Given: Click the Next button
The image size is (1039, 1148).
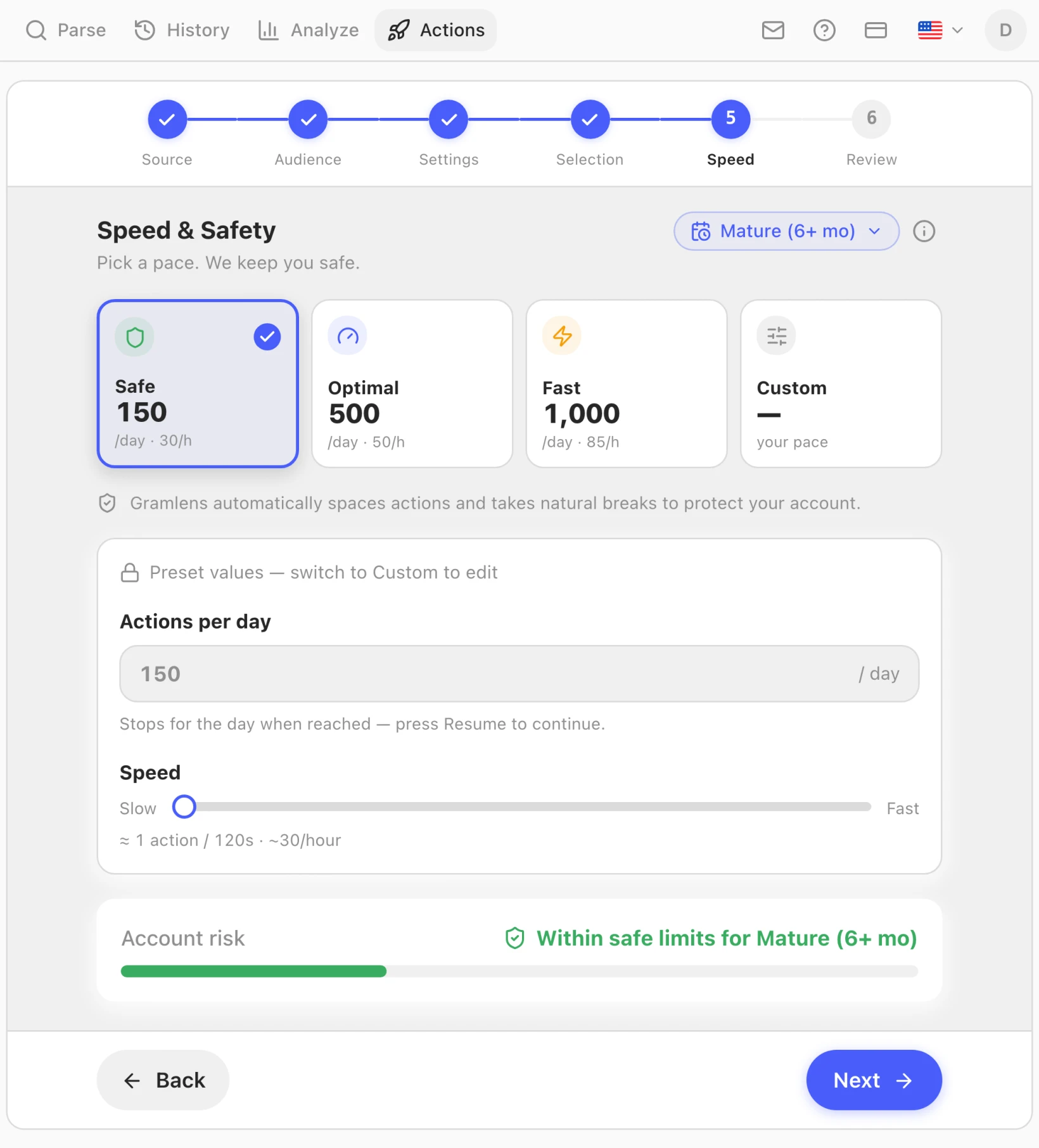Looking at the screenshot, I should tap(874, 1080).
